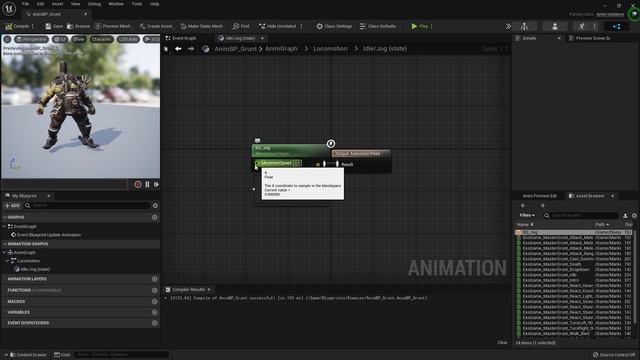Pause the preview animation
This screenshot has width=640, height=360.
147,184
